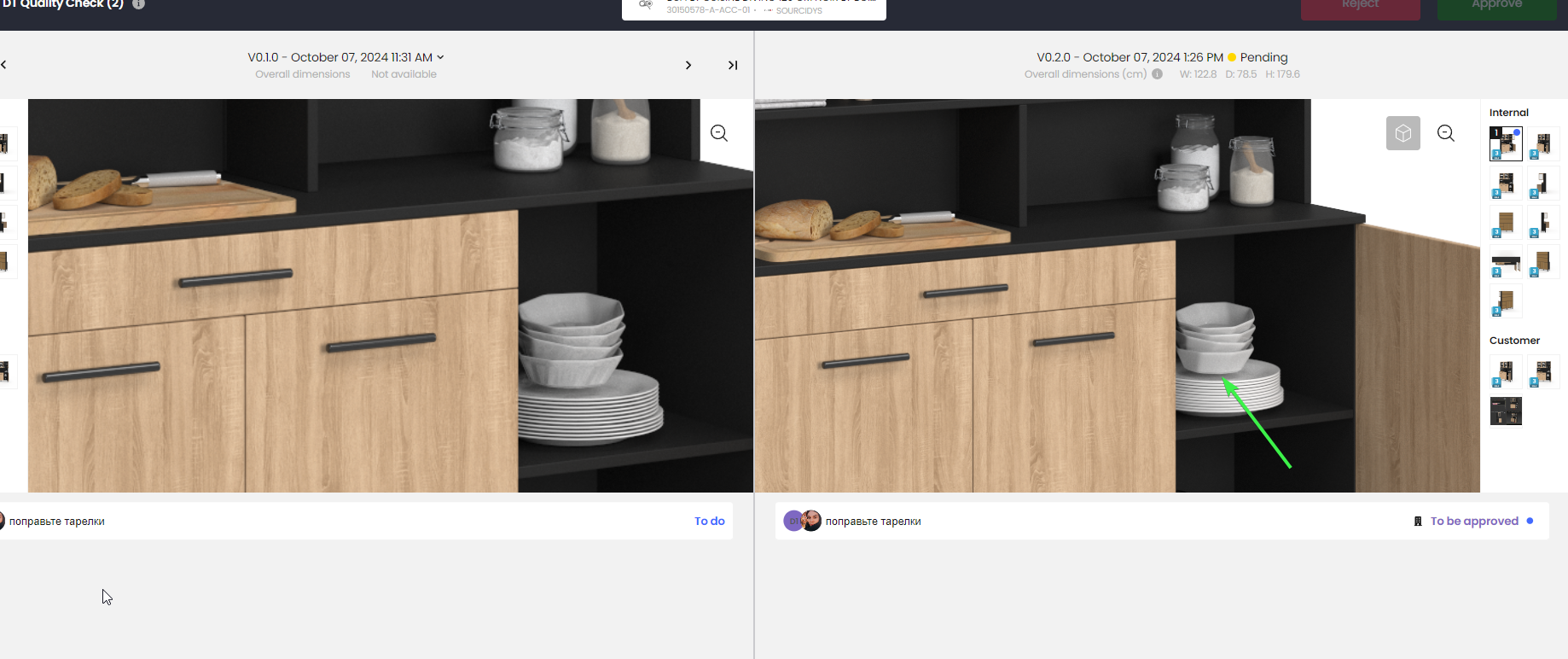The height and width of the screenshot is (659, 1568).
Task: Click height value 'H: 179.6'
Action: click(1282, 74)
